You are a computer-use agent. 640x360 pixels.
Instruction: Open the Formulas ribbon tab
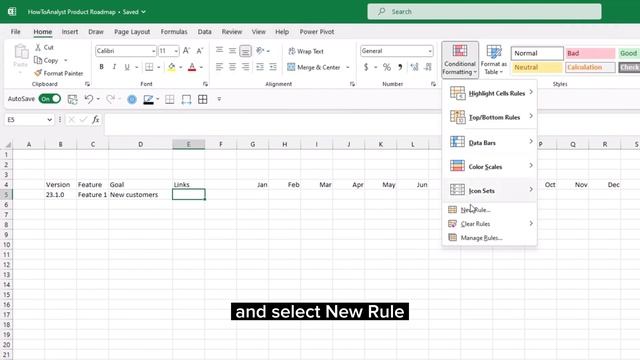(174, 32)
